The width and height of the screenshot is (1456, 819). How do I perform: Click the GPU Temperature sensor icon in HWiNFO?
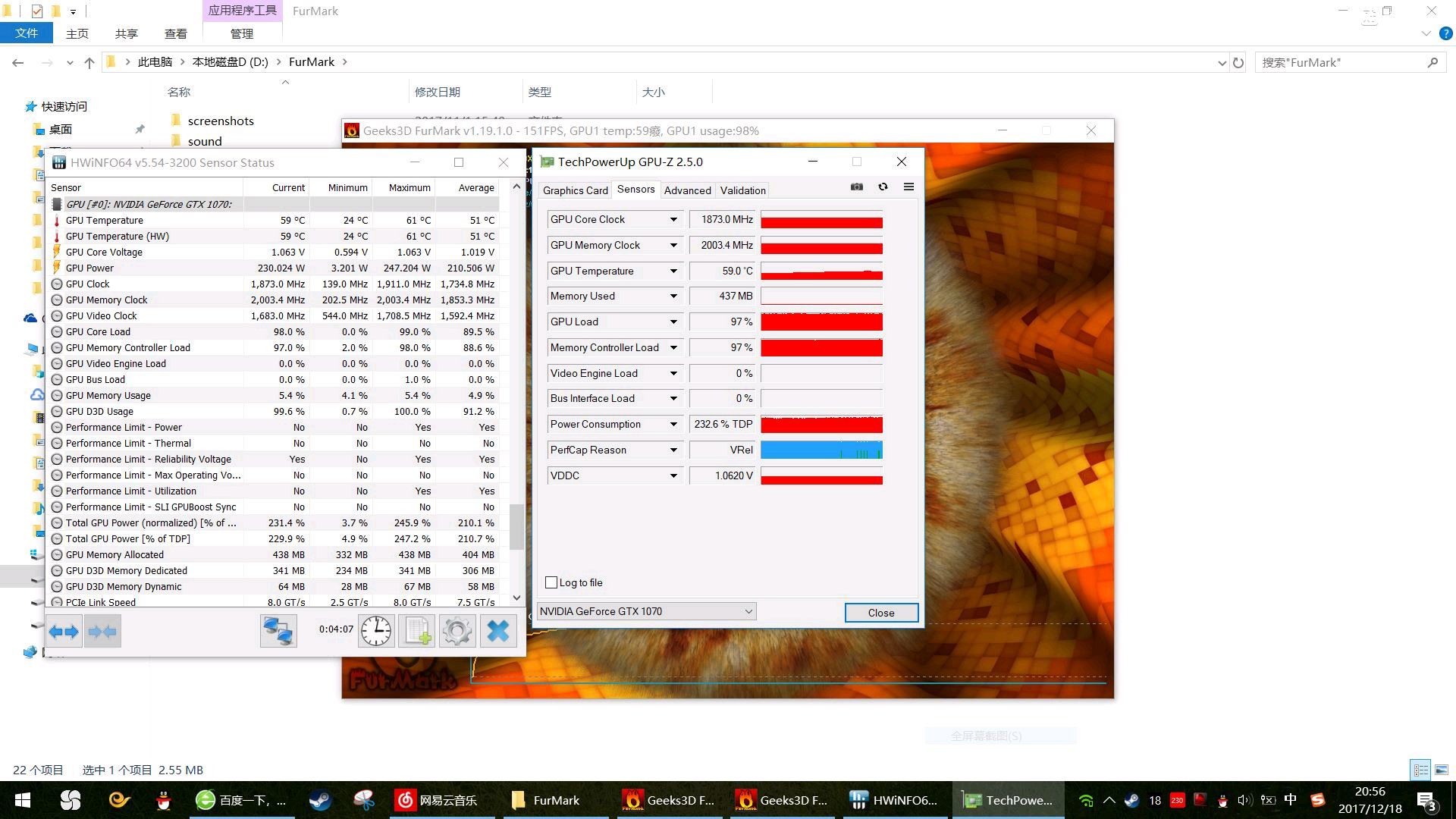[x=57, y=221]
